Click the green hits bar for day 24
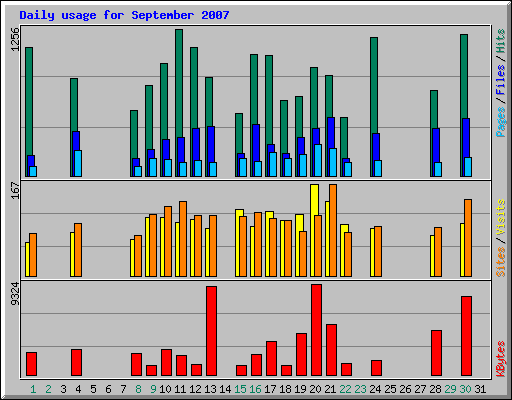 pos(374,85)
